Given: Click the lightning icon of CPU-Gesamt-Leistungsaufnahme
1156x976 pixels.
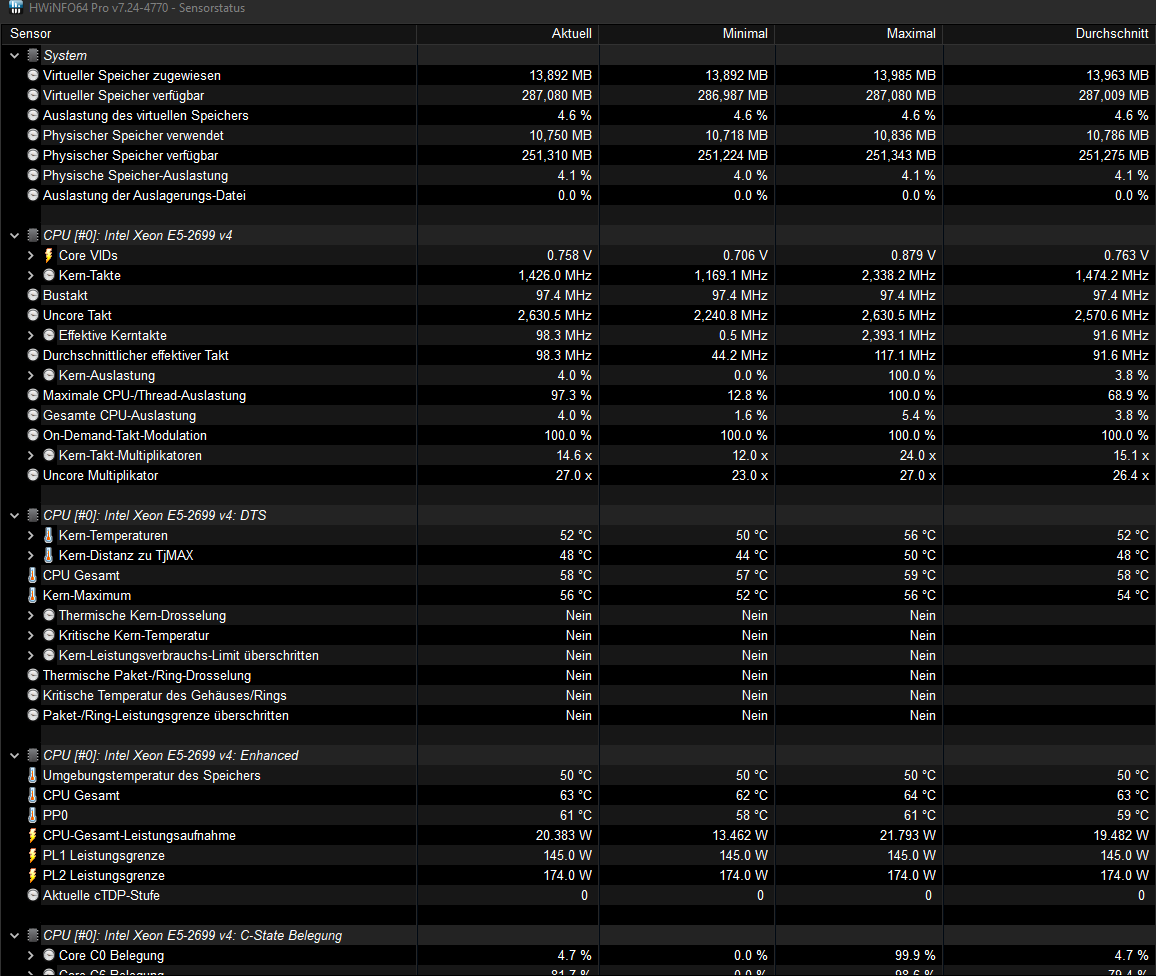Looking at the screenshot, I should [32, 835].
